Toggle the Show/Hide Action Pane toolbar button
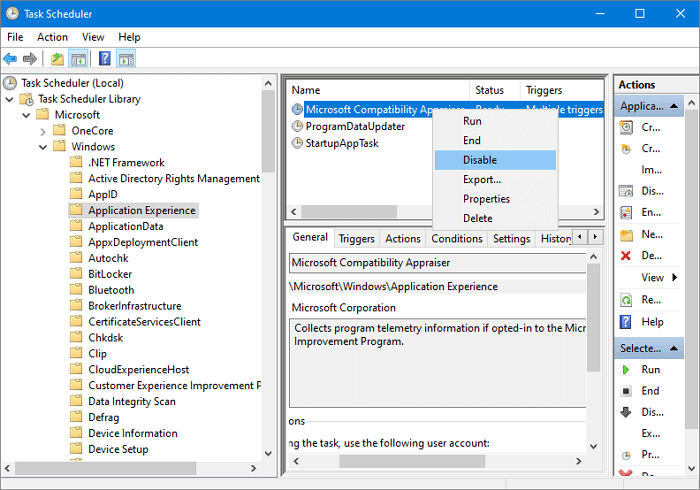The height and width of the screenshot is (490, 700). point(126,59)
